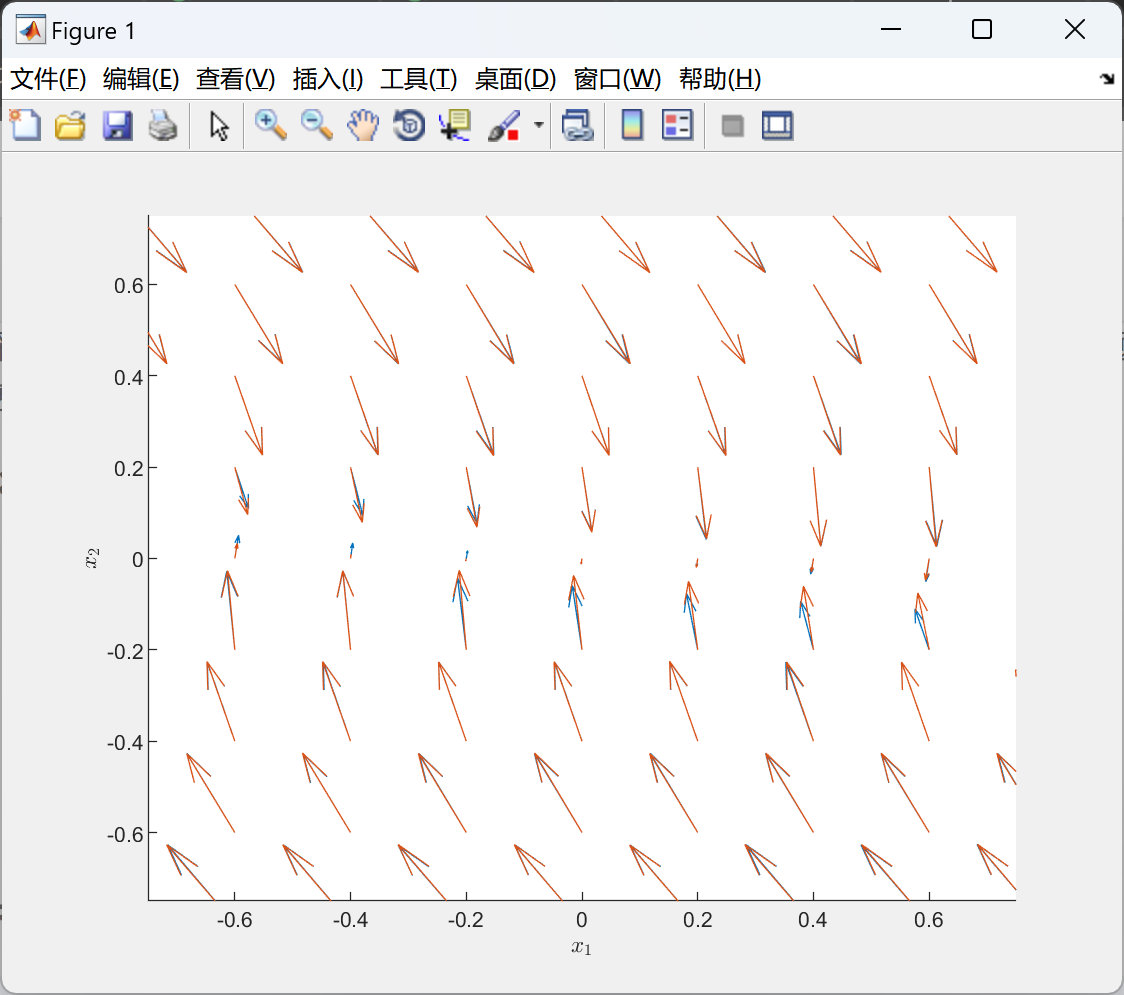Open the 查看(V) menu

[x=235, y=79]
